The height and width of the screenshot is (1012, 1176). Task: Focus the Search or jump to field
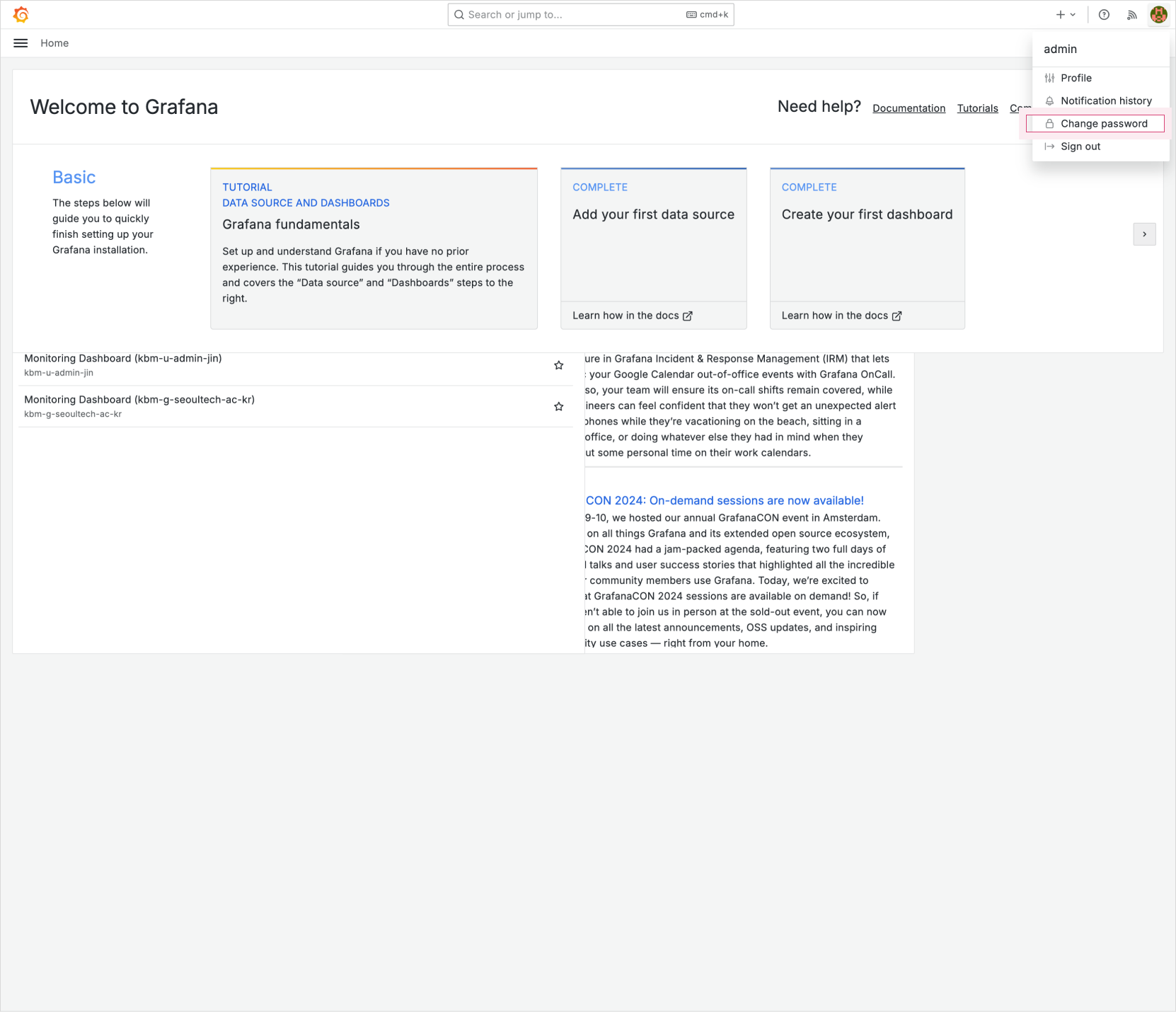[591, 14]
